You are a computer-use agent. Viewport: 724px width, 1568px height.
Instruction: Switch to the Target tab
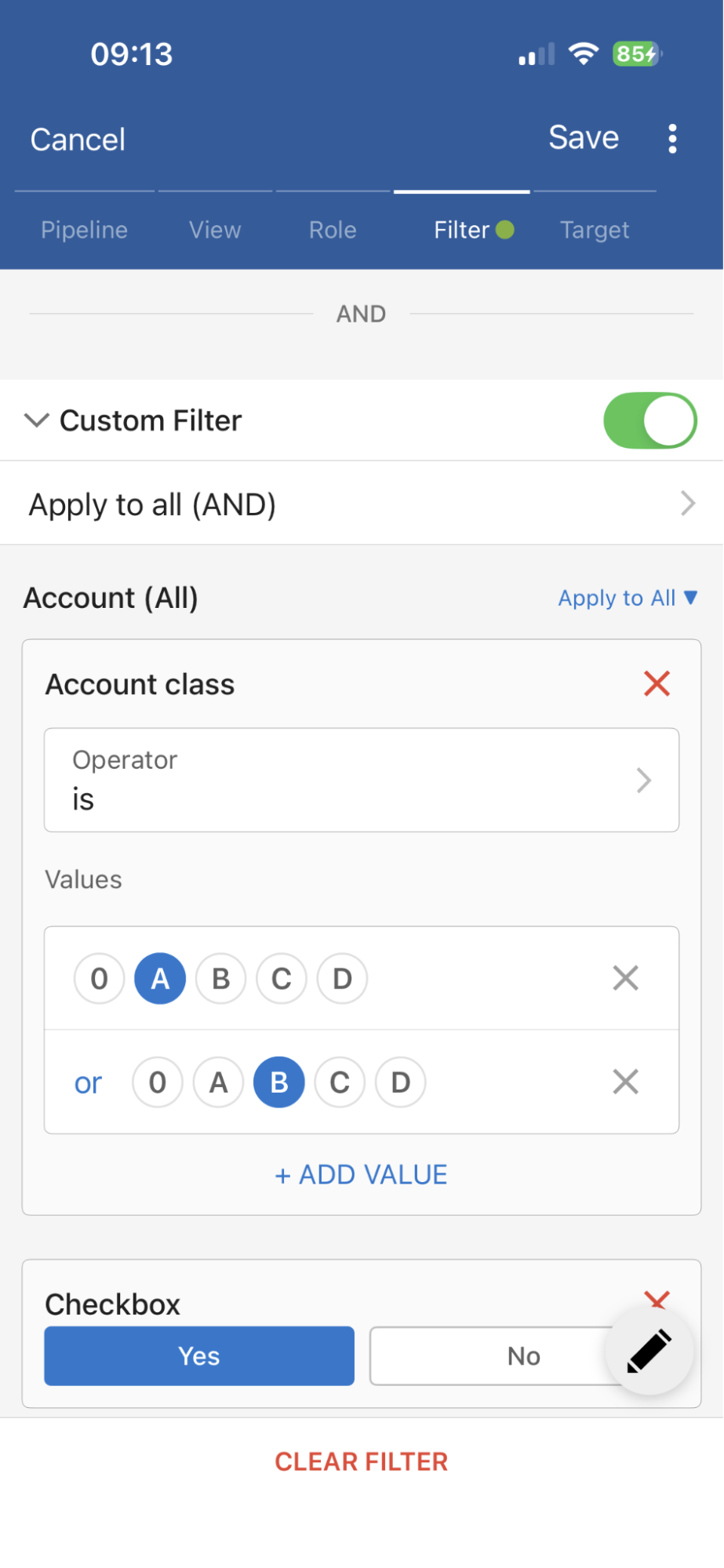(x=594, y=230)
